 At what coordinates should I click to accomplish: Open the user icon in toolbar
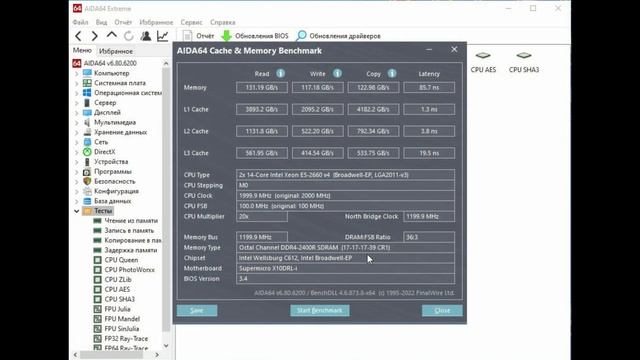pyautogui.click(x=146, y=36)
